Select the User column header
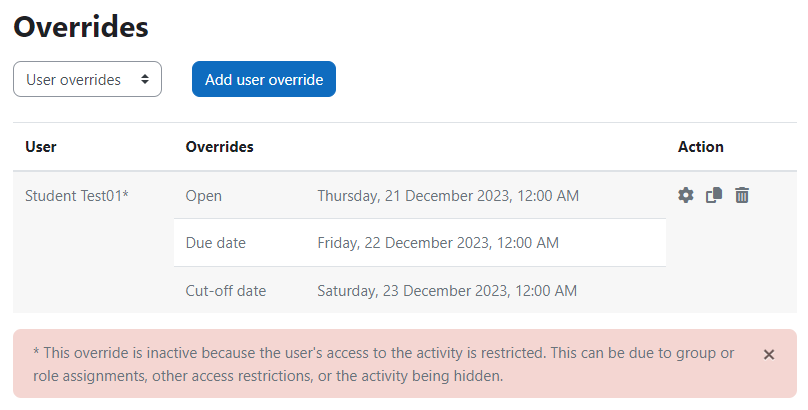The height and width of the screenshot is (410, 808). pyautogui.click(x=41, y=147)
